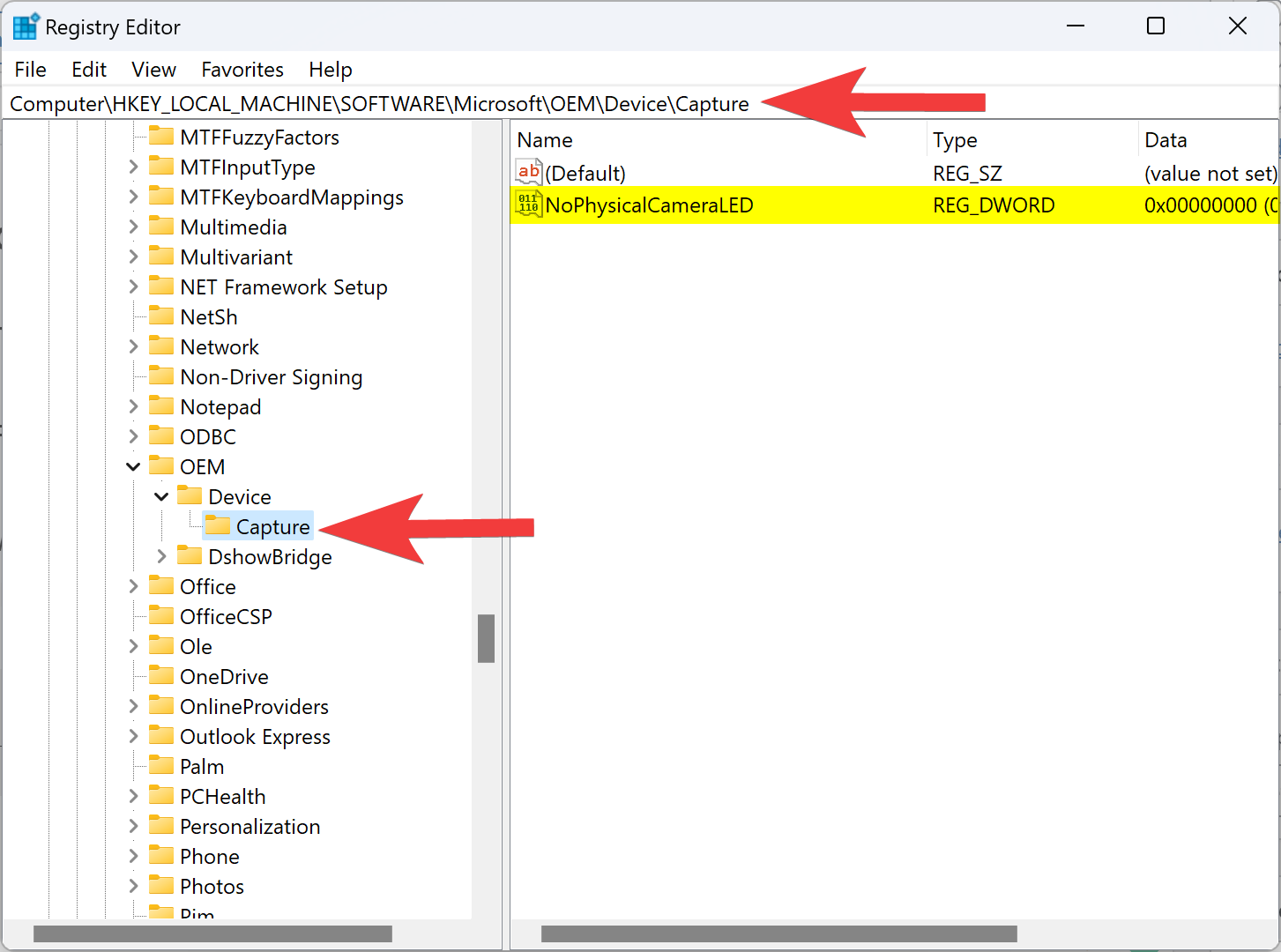Expand the MTFInputType key
This screenshot has width=1281, height=952.
pos(133,167)
